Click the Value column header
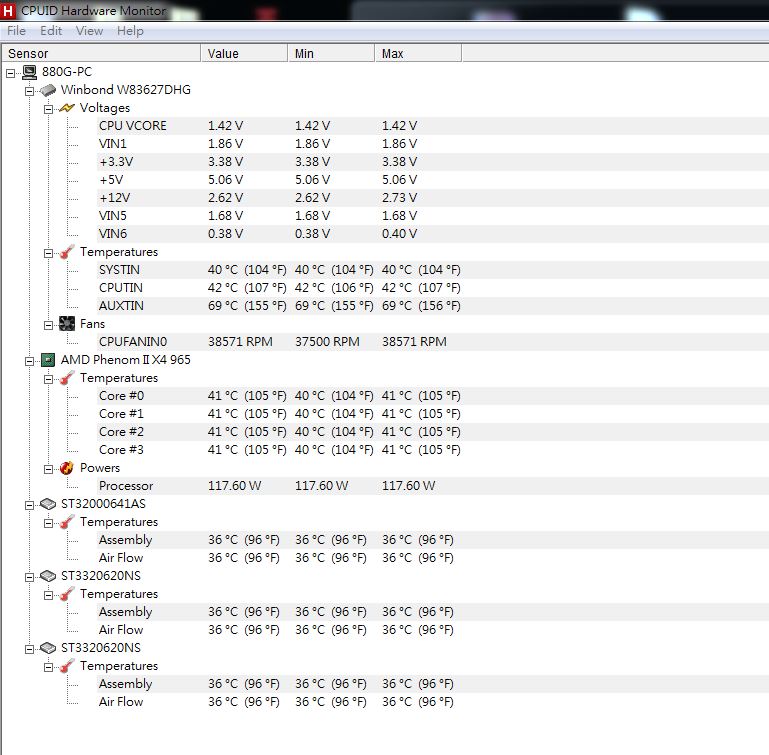Viewport: 769px width, 755px height. coord(244,53)
